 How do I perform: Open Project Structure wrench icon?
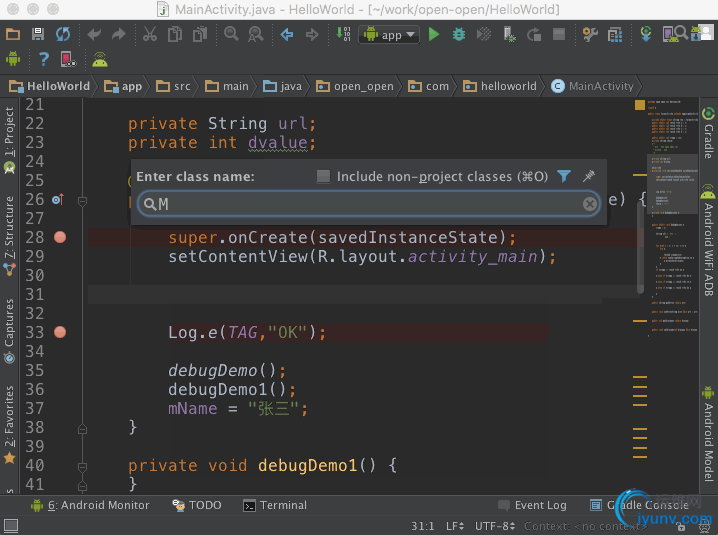(x=590, y=34)
